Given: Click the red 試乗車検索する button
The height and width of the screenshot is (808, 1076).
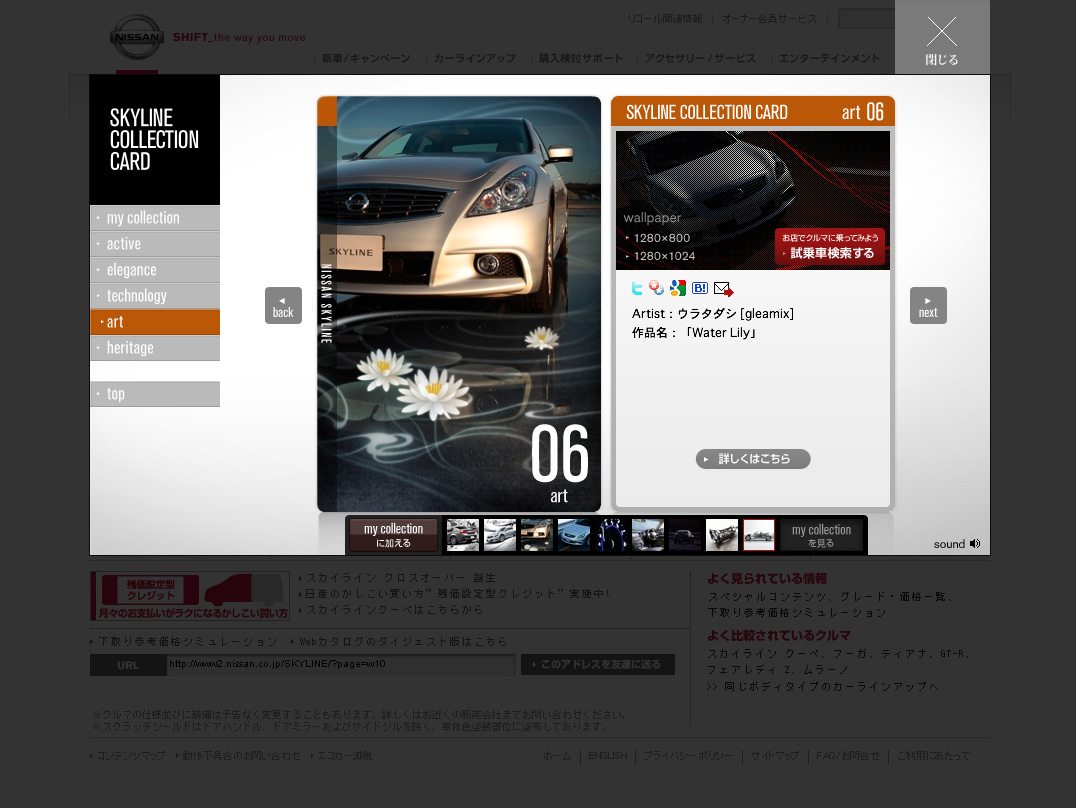Looking at the screenshot, I should coord(830,246).
